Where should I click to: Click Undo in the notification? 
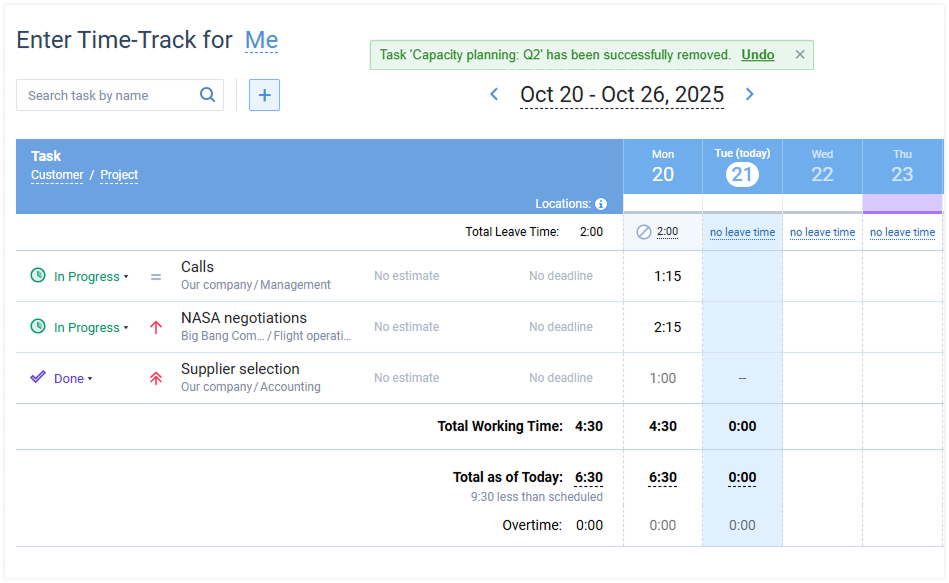point(757,55)
